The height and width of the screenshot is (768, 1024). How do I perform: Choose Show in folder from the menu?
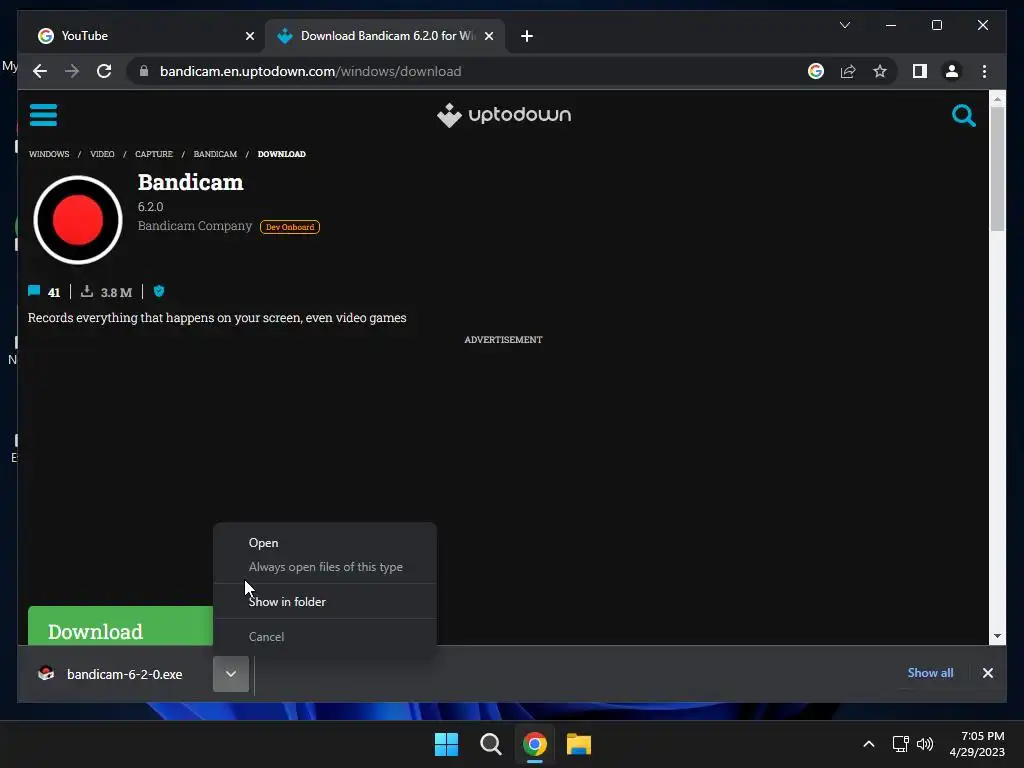point(325,601)
